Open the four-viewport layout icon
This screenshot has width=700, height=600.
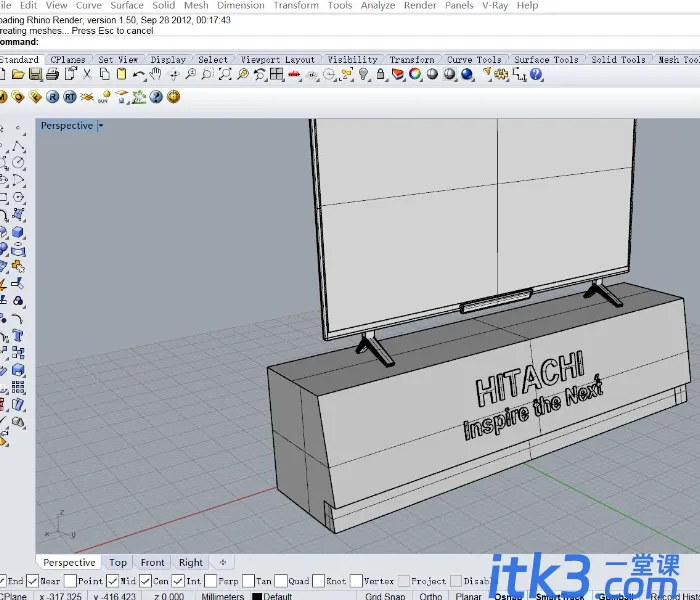[x=277, y=75]
